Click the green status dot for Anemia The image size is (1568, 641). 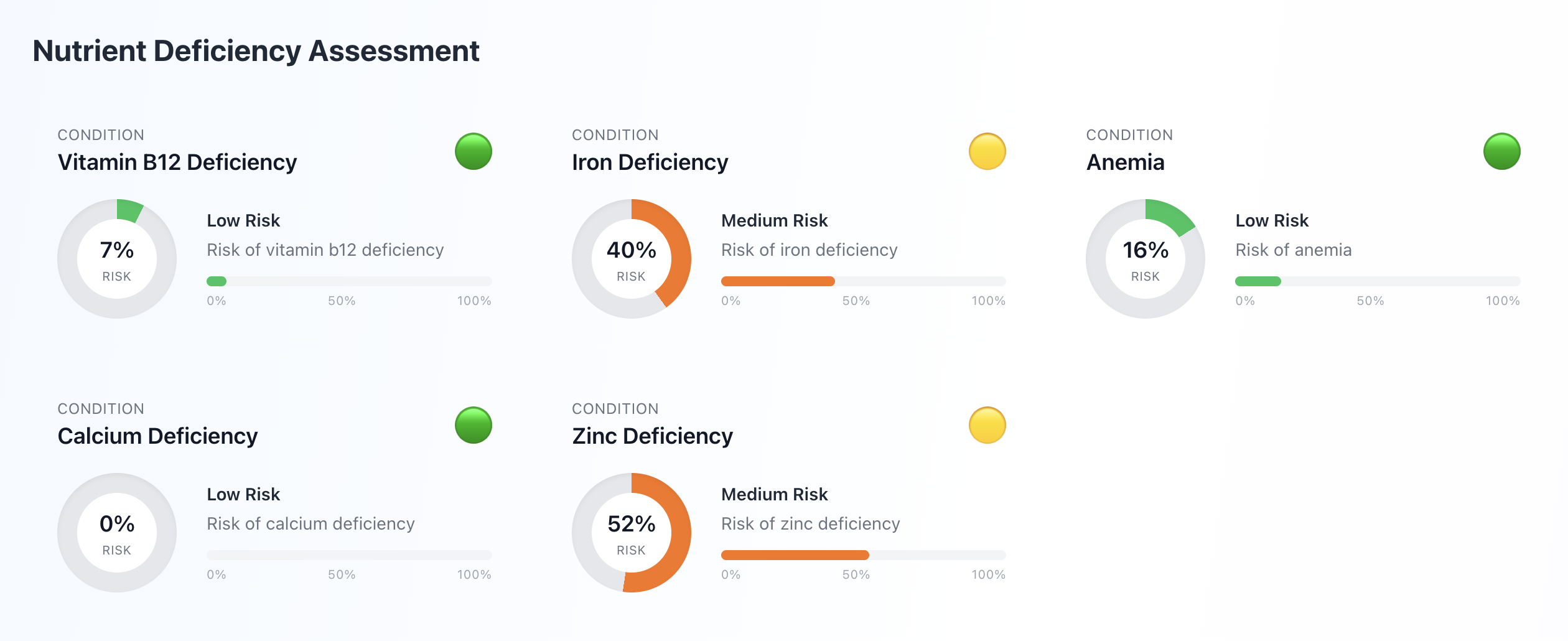(x=1501, y=151)
